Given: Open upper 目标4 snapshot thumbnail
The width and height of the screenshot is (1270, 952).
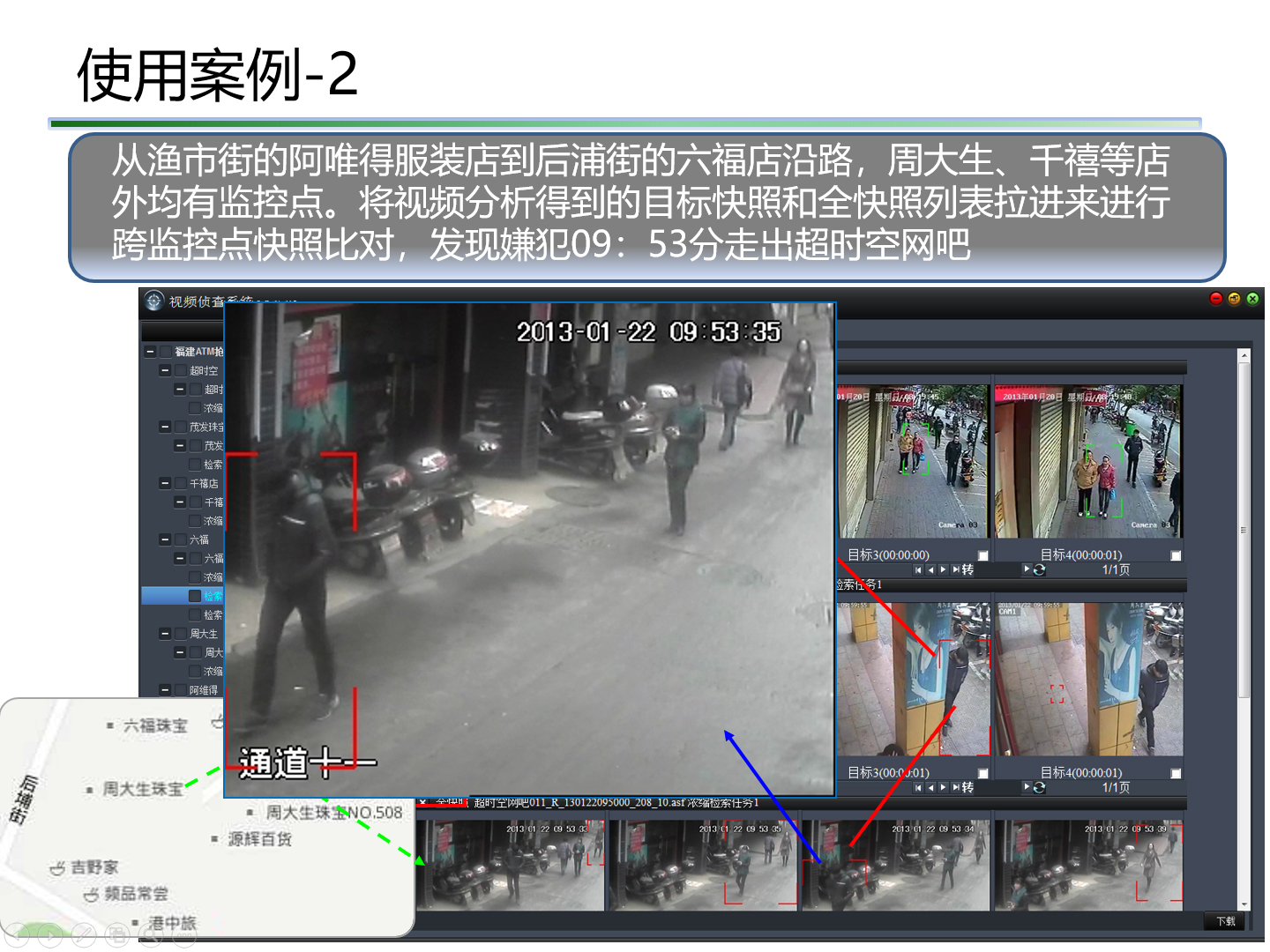Looking at the screenshot, I should (x=1088, y=461).
